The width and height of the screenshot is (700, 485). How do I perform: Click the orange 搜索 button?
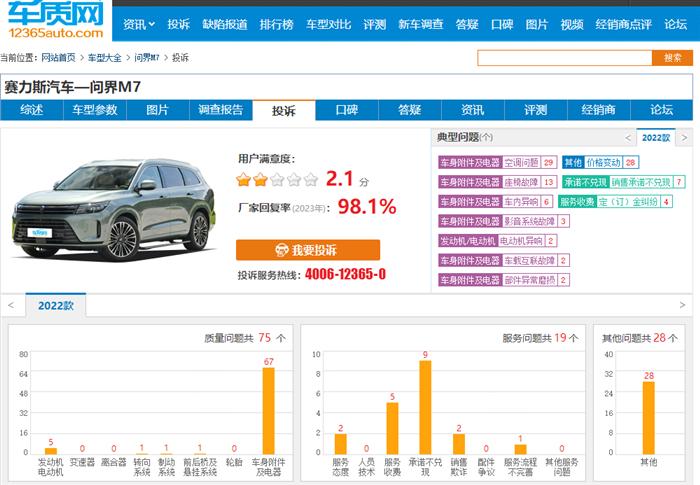tap(672, 58)
